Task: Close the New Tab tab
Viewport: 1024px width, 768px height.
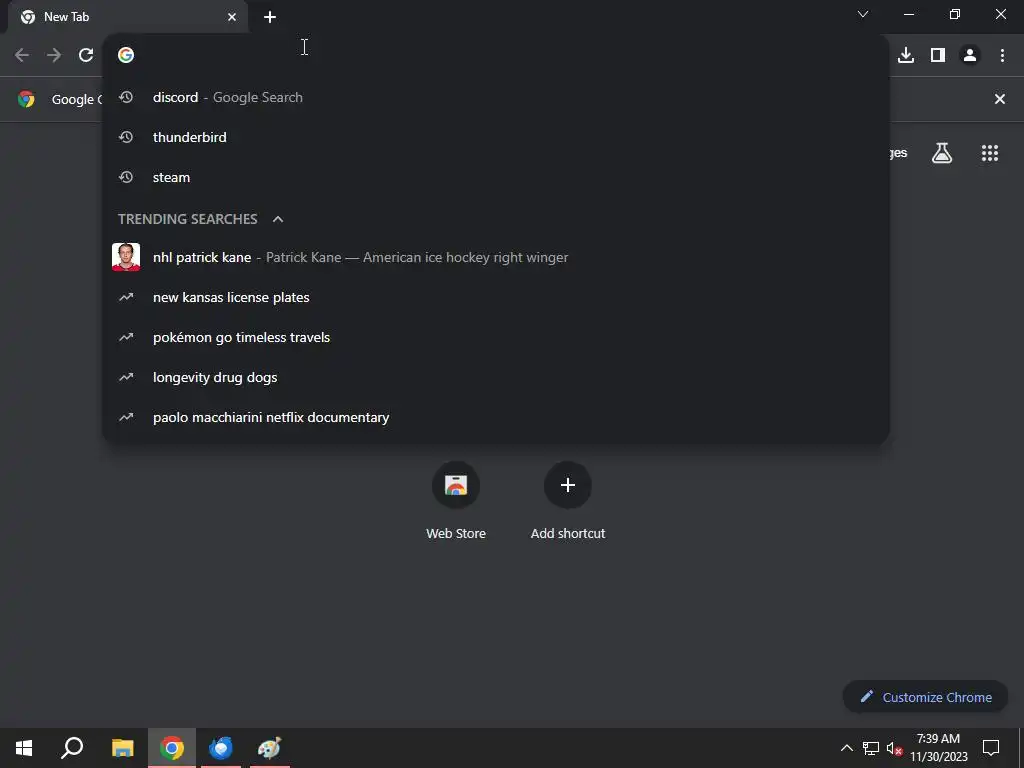Action: (232, 17)
